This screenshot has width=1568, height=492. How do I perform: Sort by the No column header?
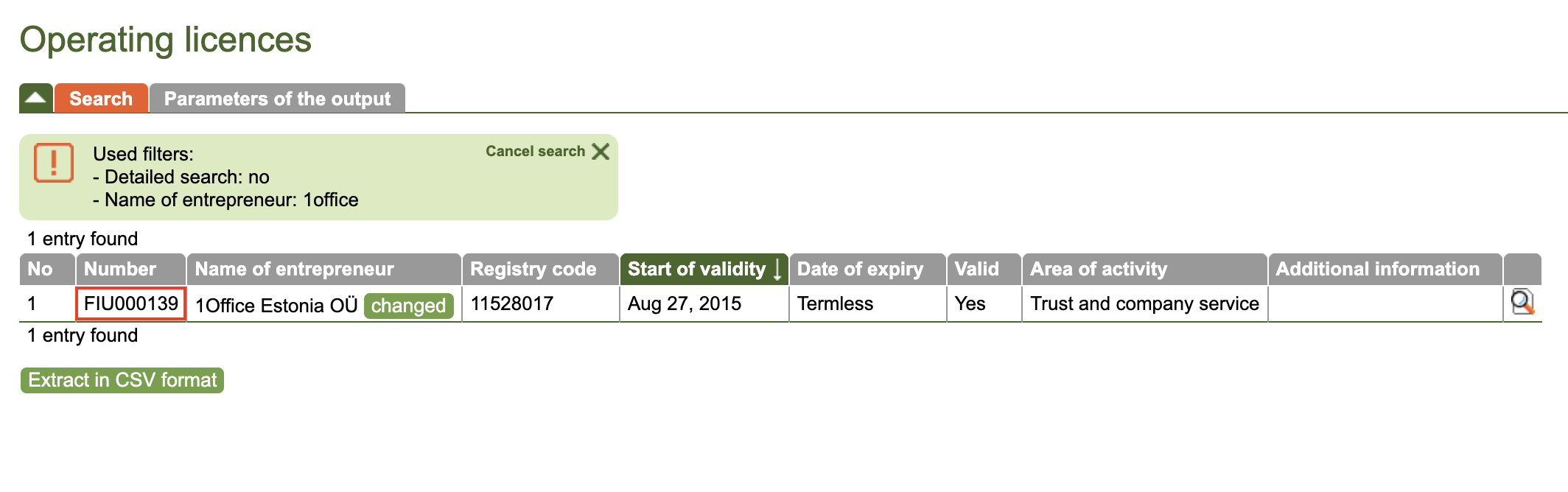41,270
